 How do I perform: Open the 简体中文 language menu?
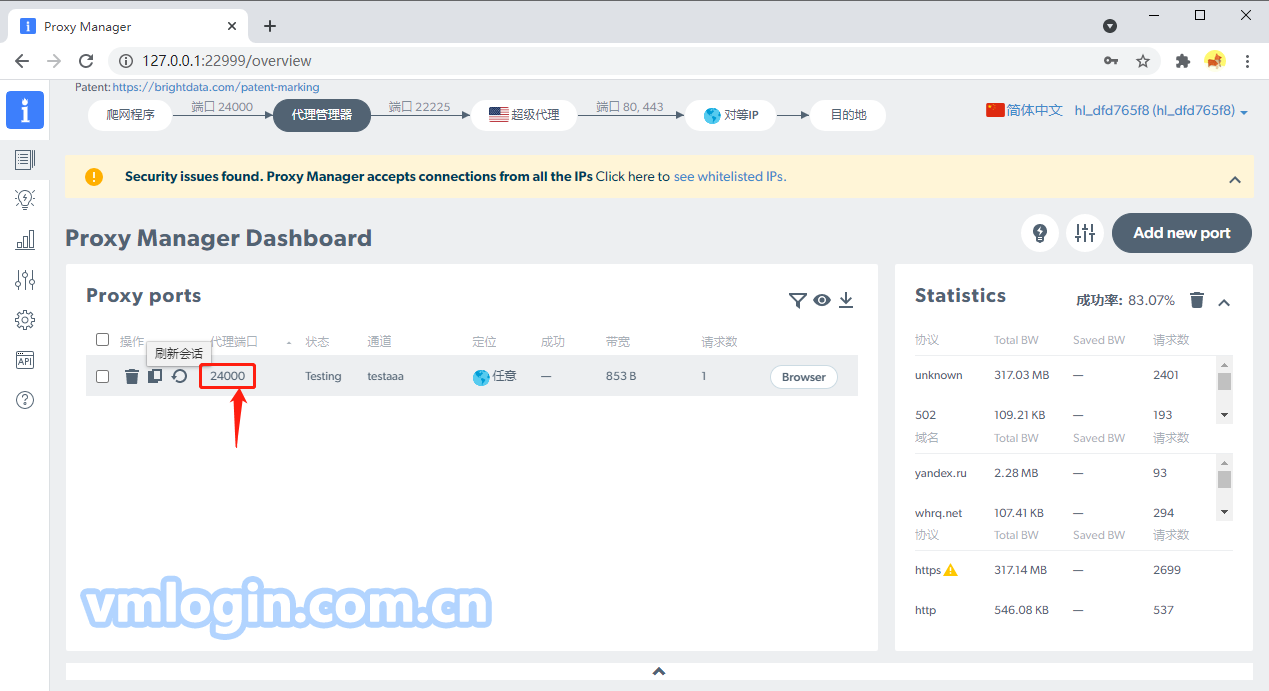click(1024, 111)
